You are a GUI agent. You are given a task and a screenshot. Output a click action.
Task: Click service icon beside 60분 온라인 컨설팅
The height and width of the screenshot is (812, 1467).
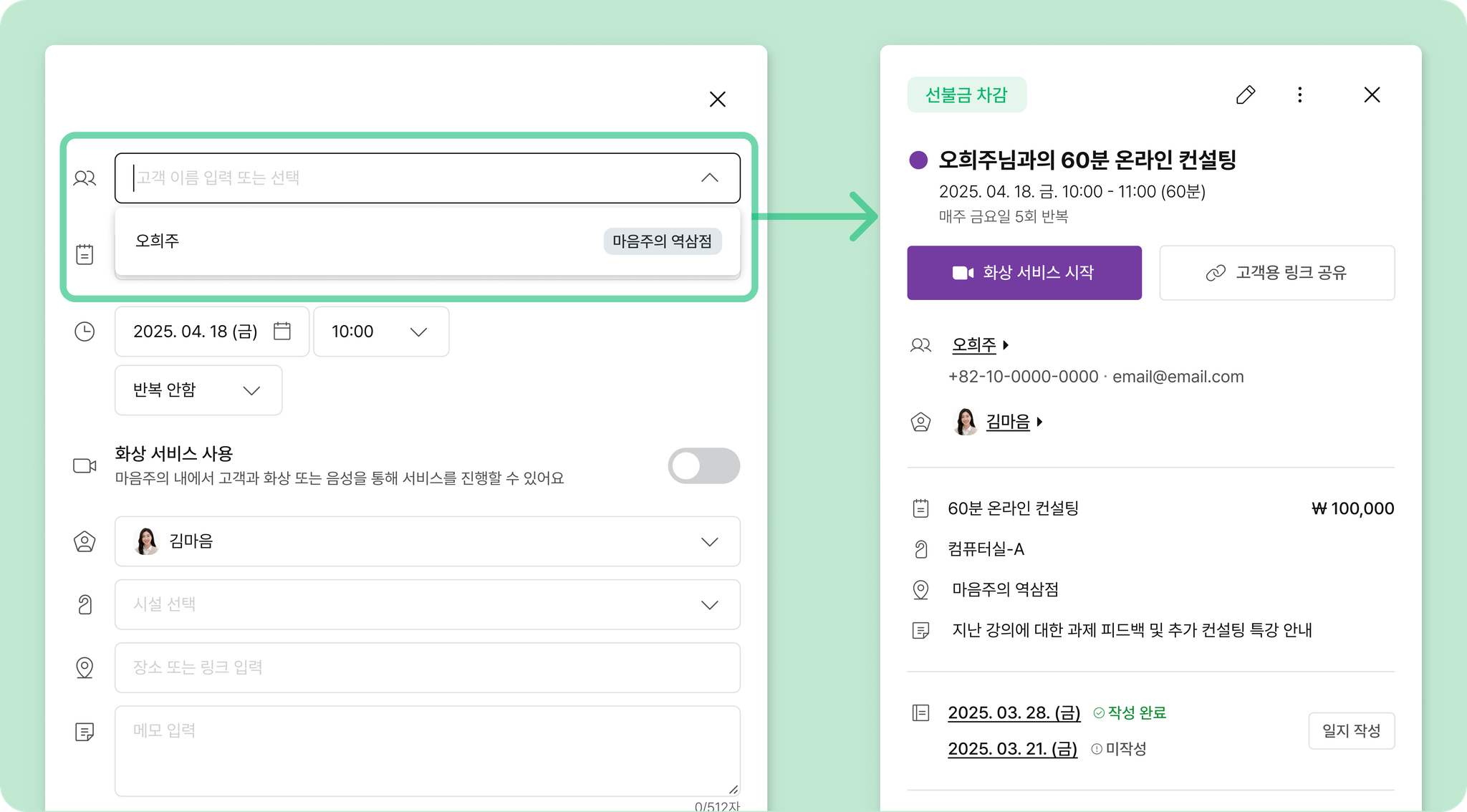(920, 508)
